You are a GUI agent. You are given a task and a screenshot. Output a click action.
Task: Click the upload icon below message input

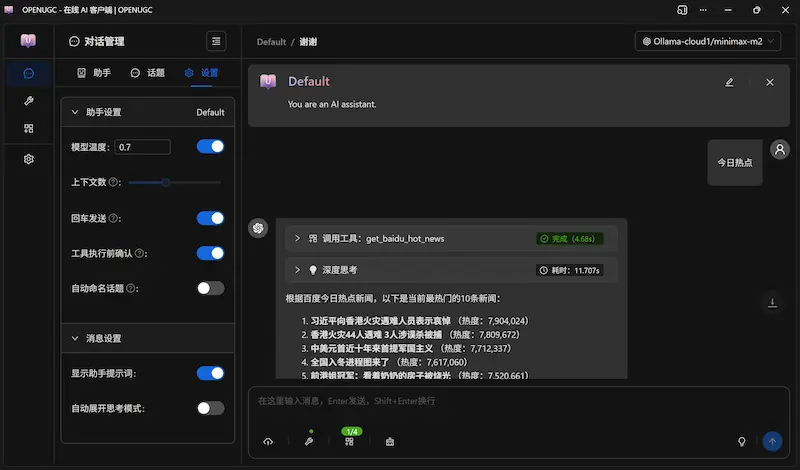pyautogui.click(x=268, y=441)
